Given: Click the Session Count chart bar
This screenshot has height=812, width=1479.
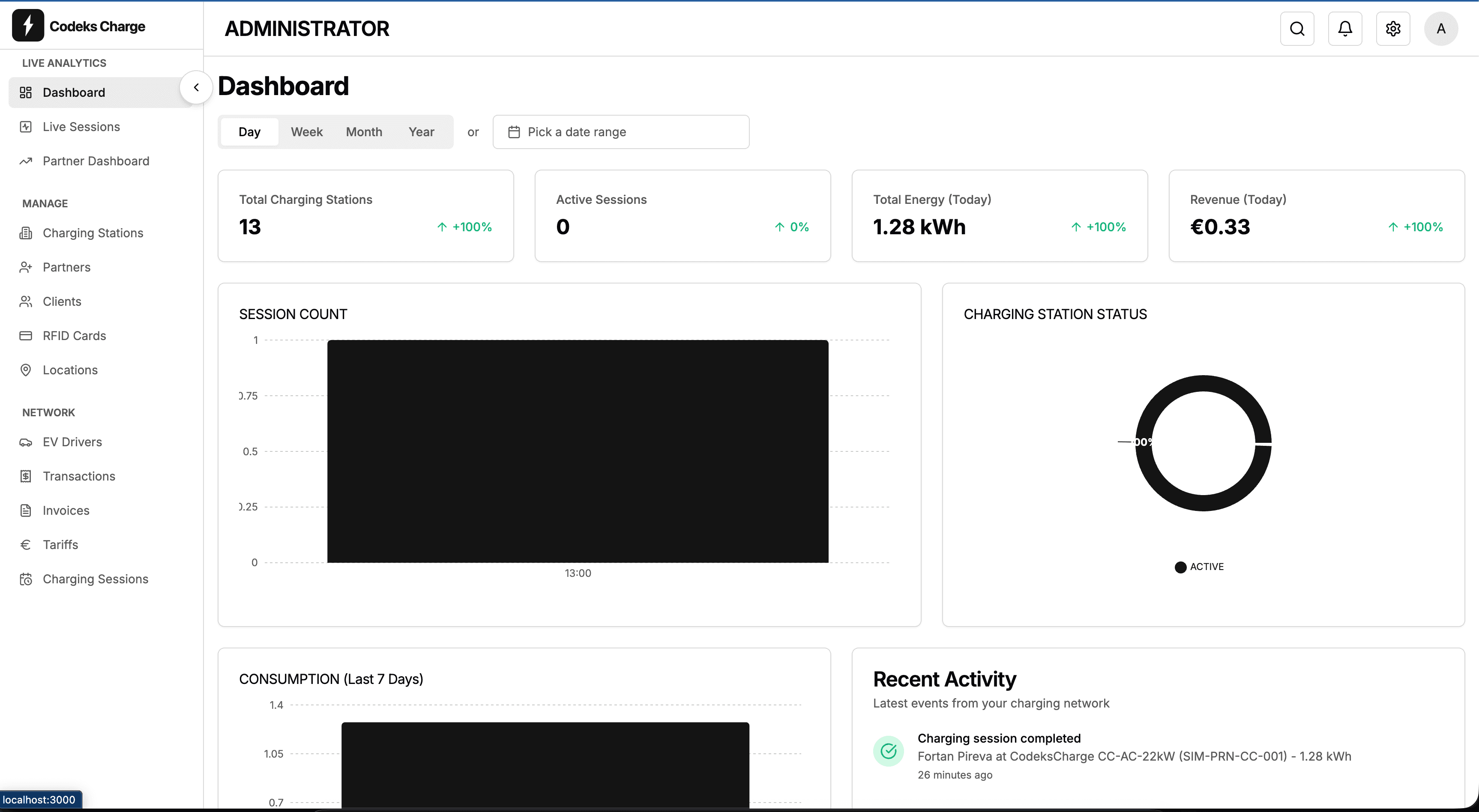Looking at the screenshot, I should click(578, 451).
